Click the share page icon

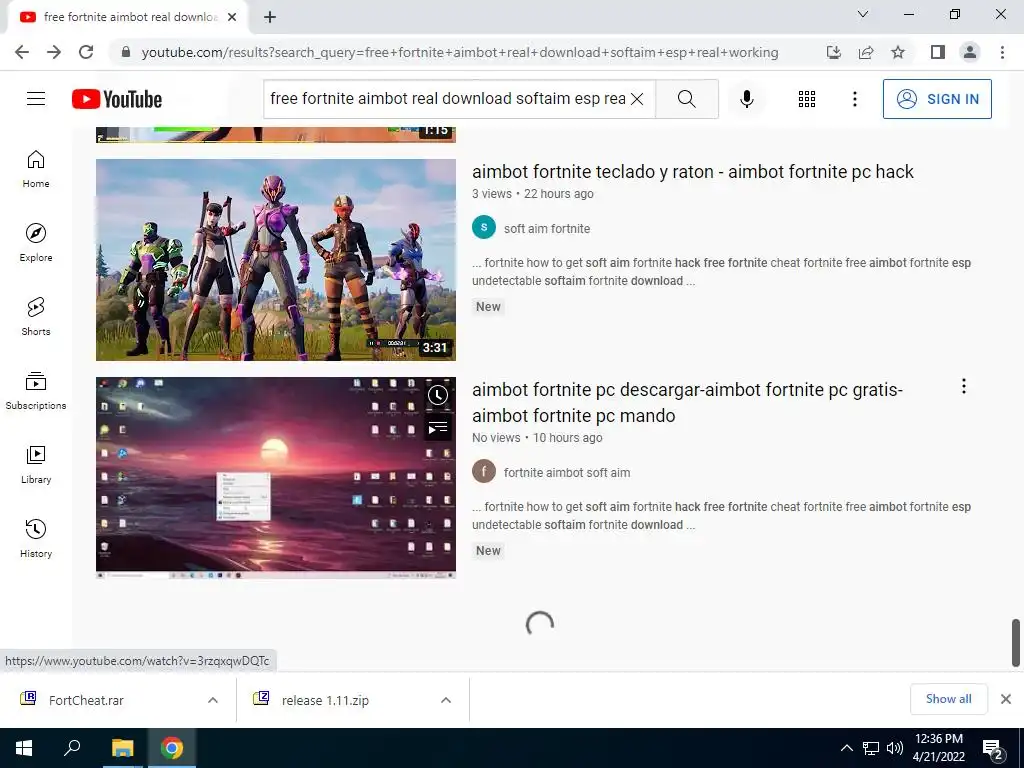[866, 52]
